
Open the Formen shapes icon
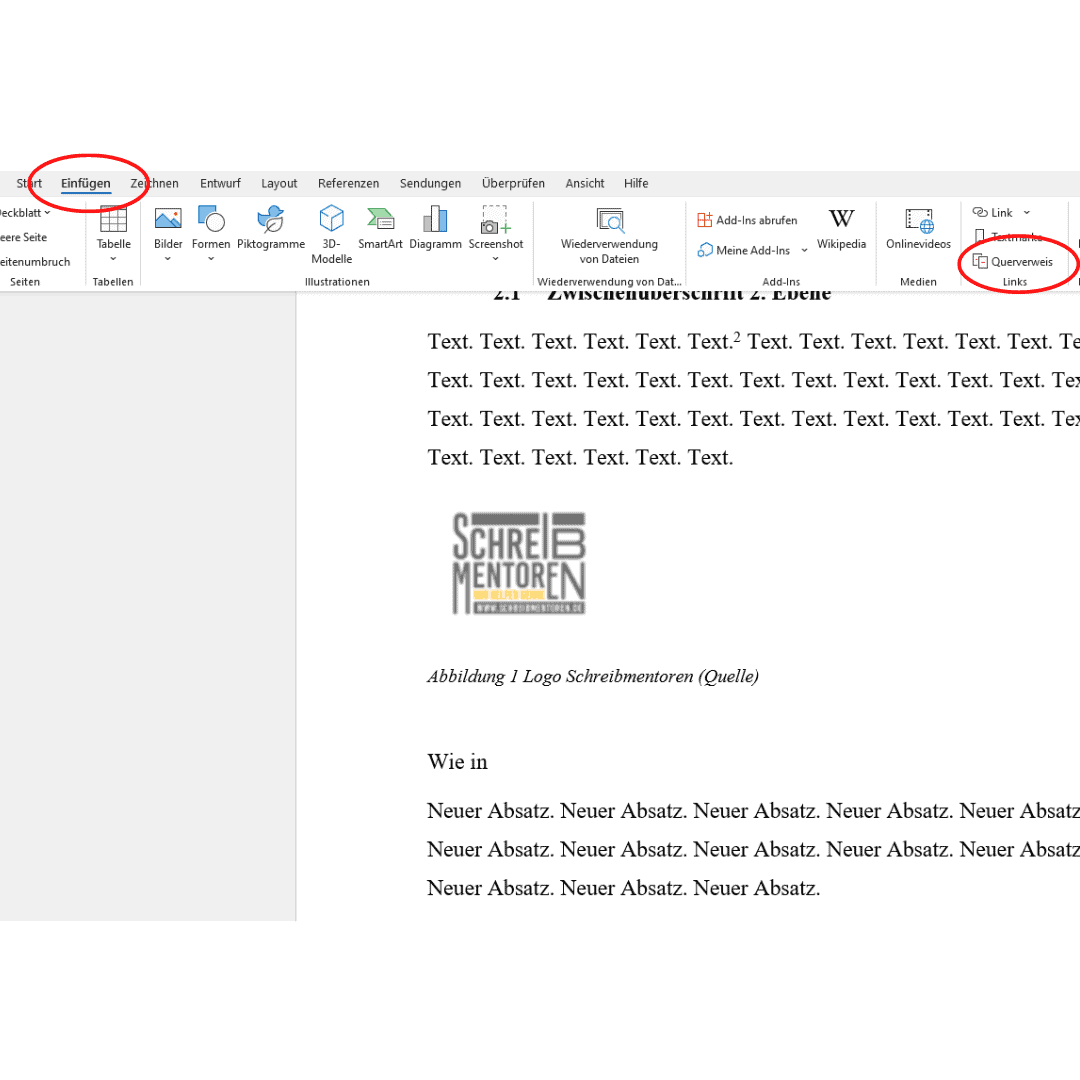(211, 219)
